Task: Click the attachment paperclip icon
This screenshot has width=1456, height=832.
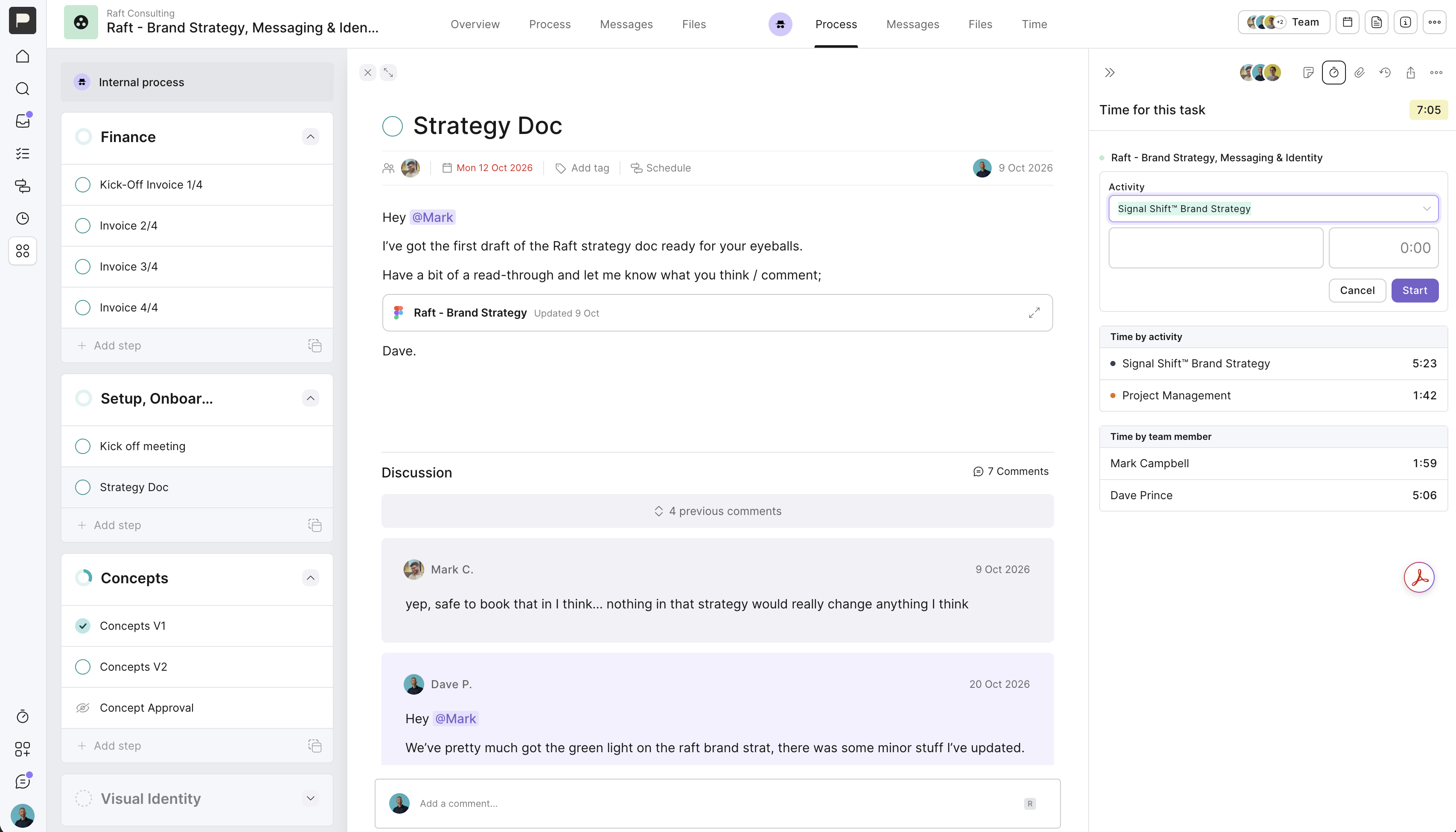Action: 1360,73
